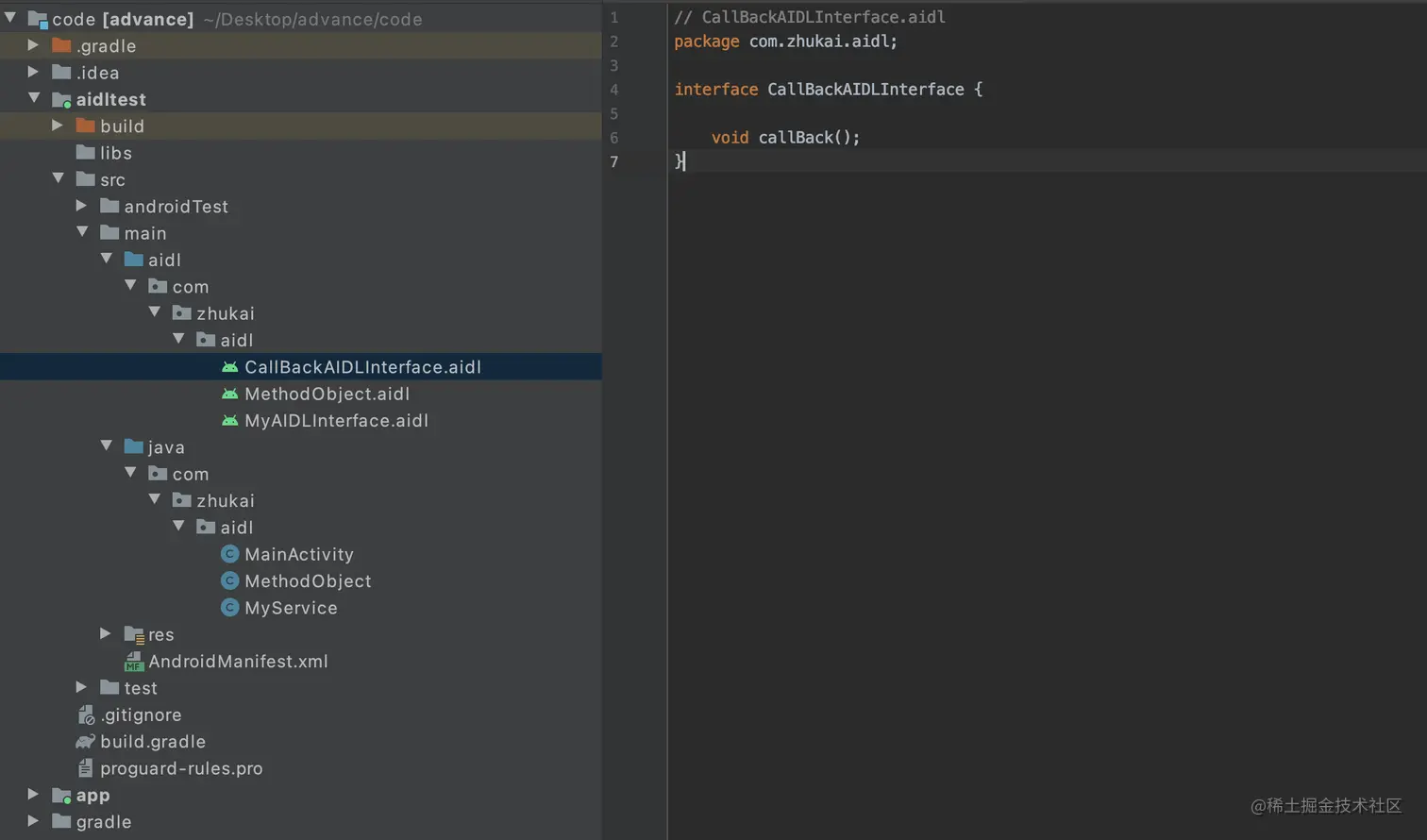Image resolution: width=1427 pixels, height=840 pixels.
Task: Click the orange .gradle folder icon
Action: tap(61, 45)
